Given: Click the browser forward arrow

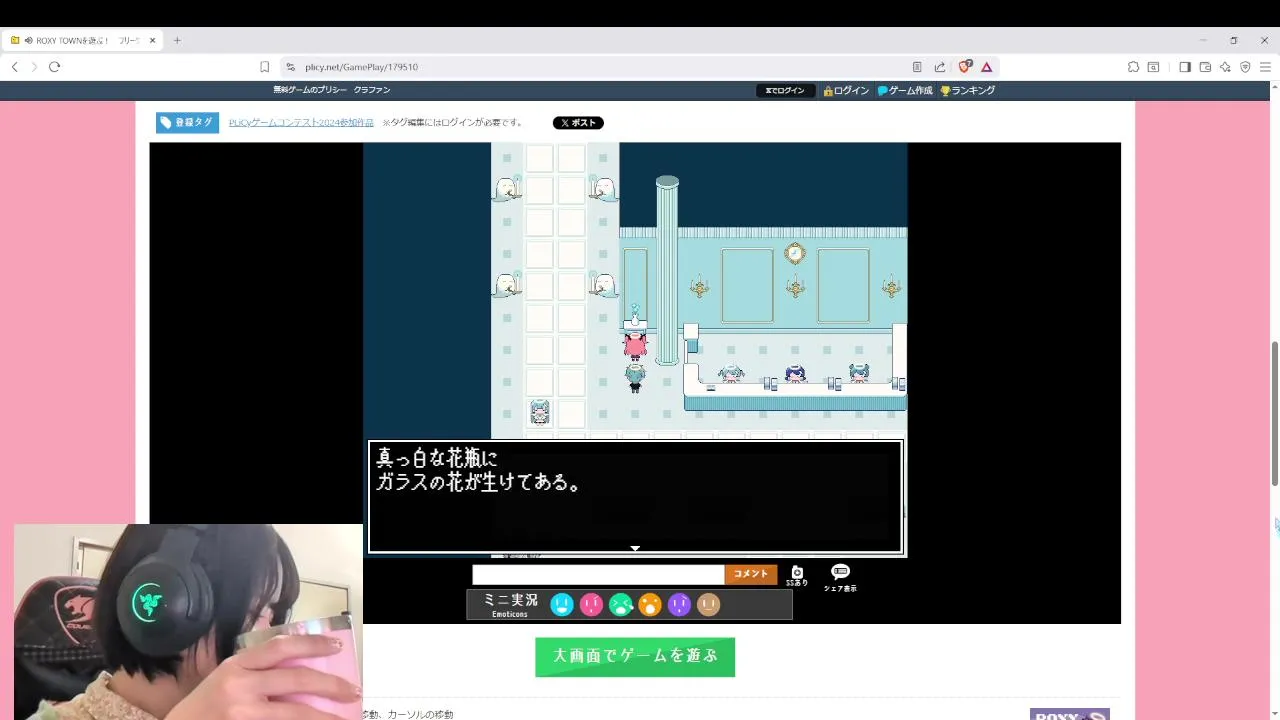Looking at the screenshot, I should tap(34, 67).
